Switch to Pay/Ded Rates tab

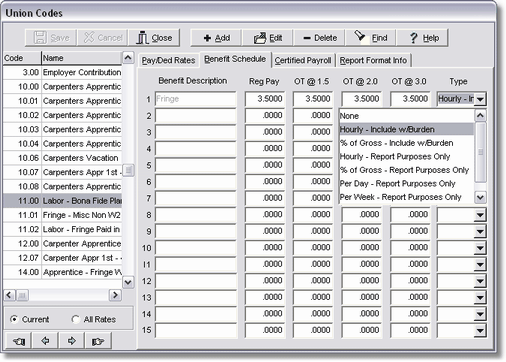[x=168, y=60]
